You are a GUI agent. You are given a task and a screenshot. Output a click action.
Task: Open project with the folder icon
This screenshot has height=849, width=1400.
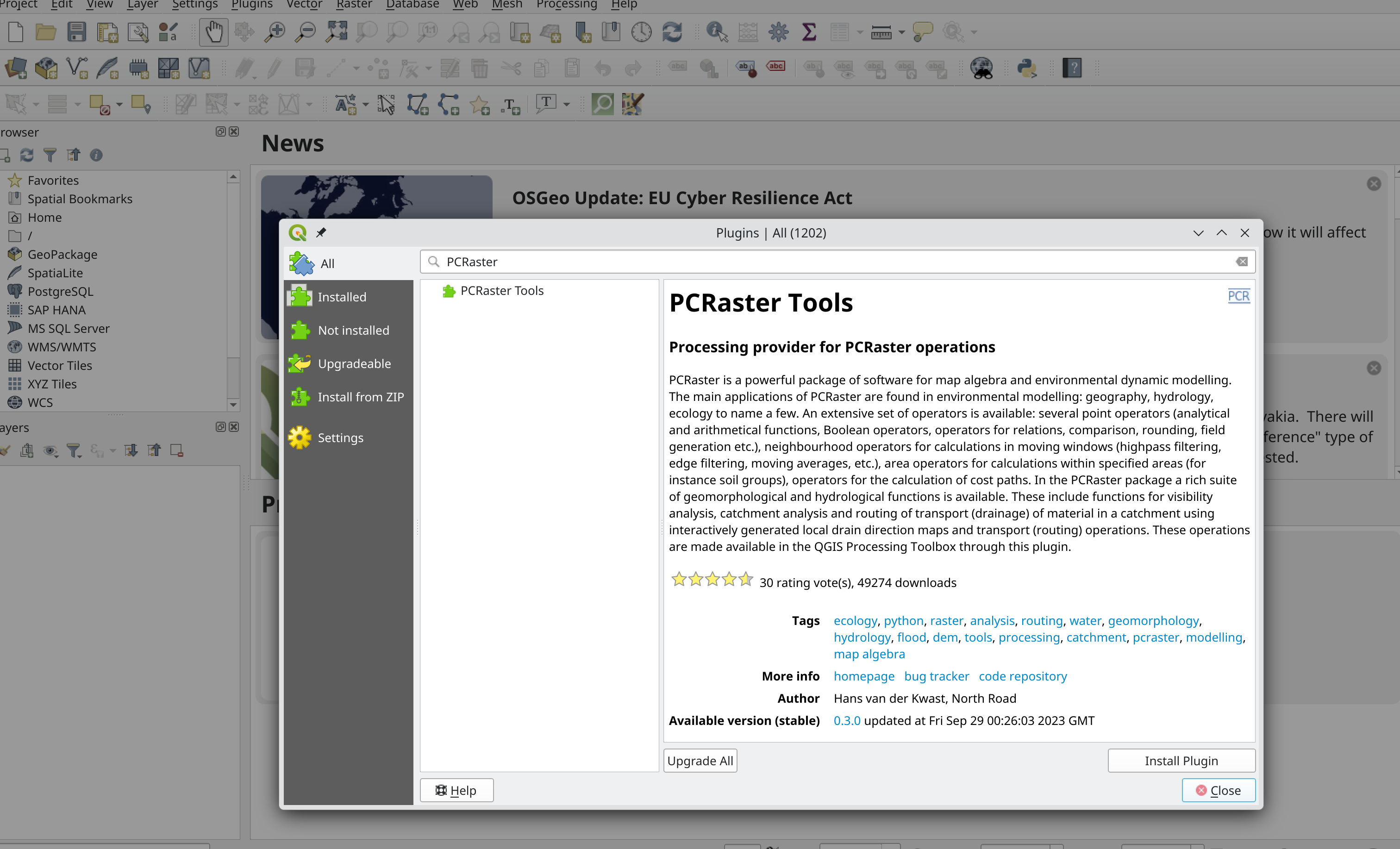(45, 32)
